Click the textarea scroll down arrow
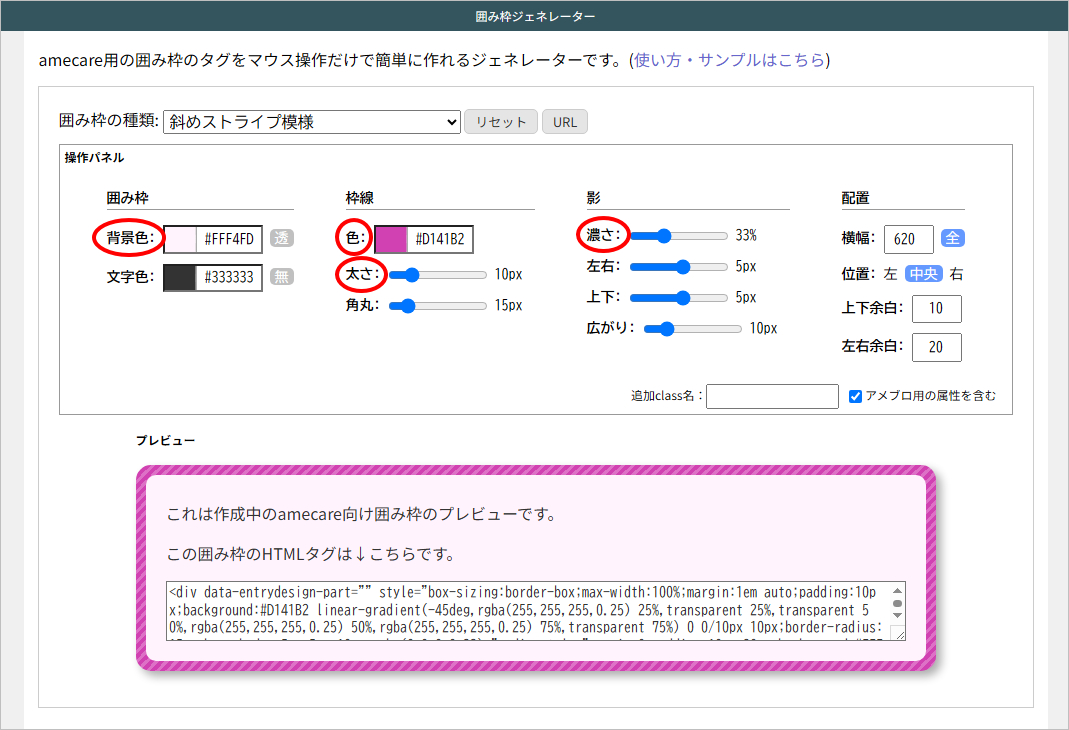The height and width of the screenshot is (730, 1069). (x=897, y=616)
